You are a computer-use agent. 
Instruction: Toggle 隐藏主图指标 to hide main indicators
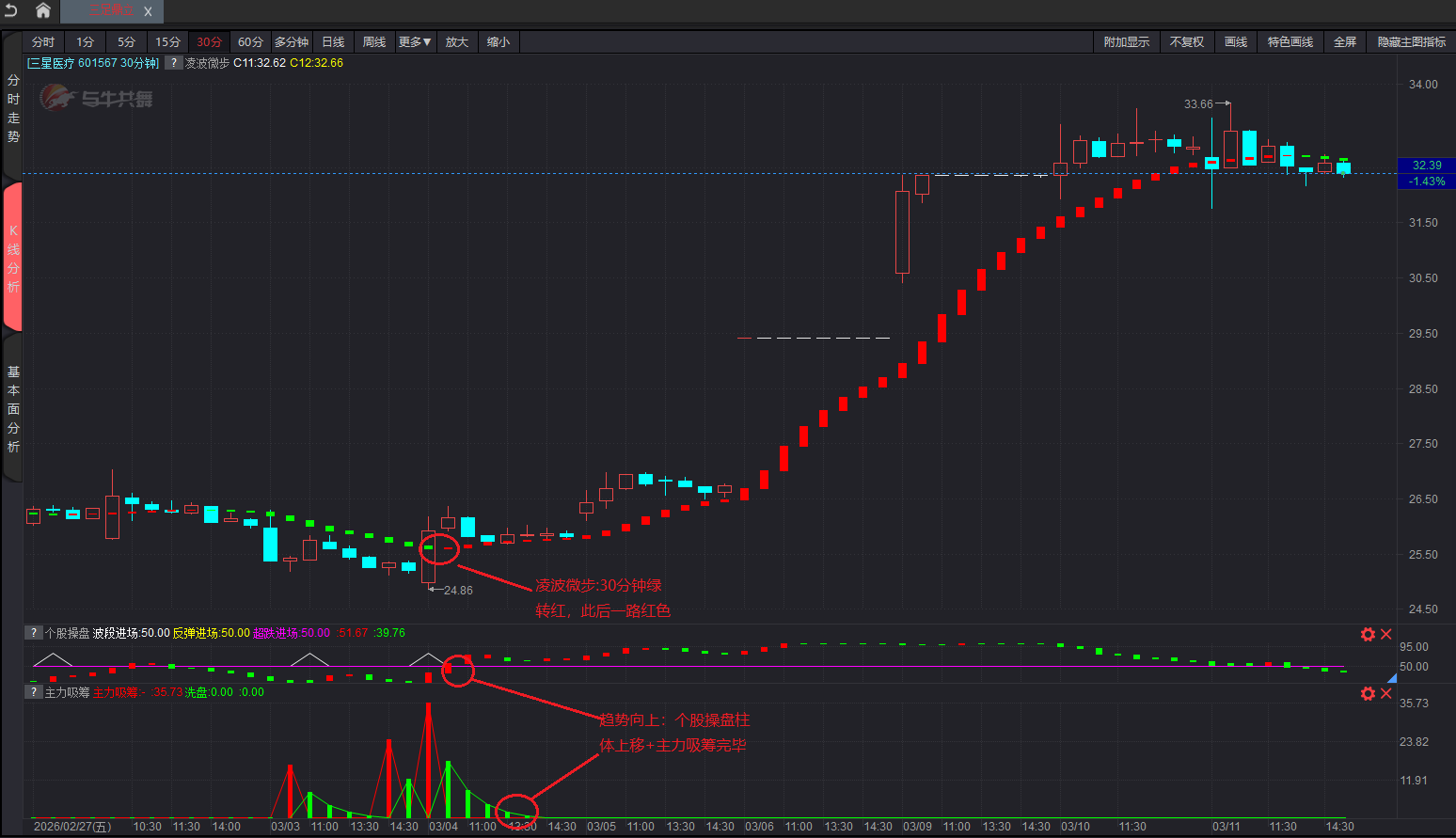pos(1411,42)
